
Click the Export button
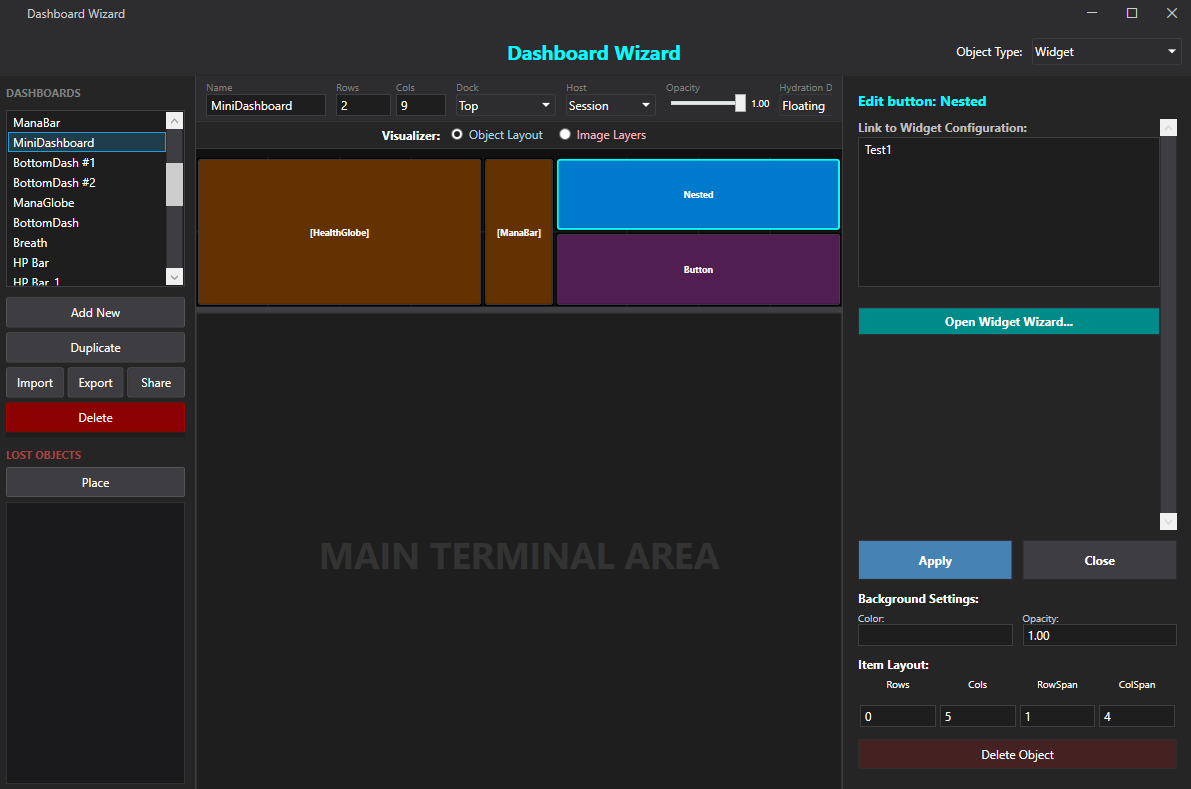click(x=96, y=383)
